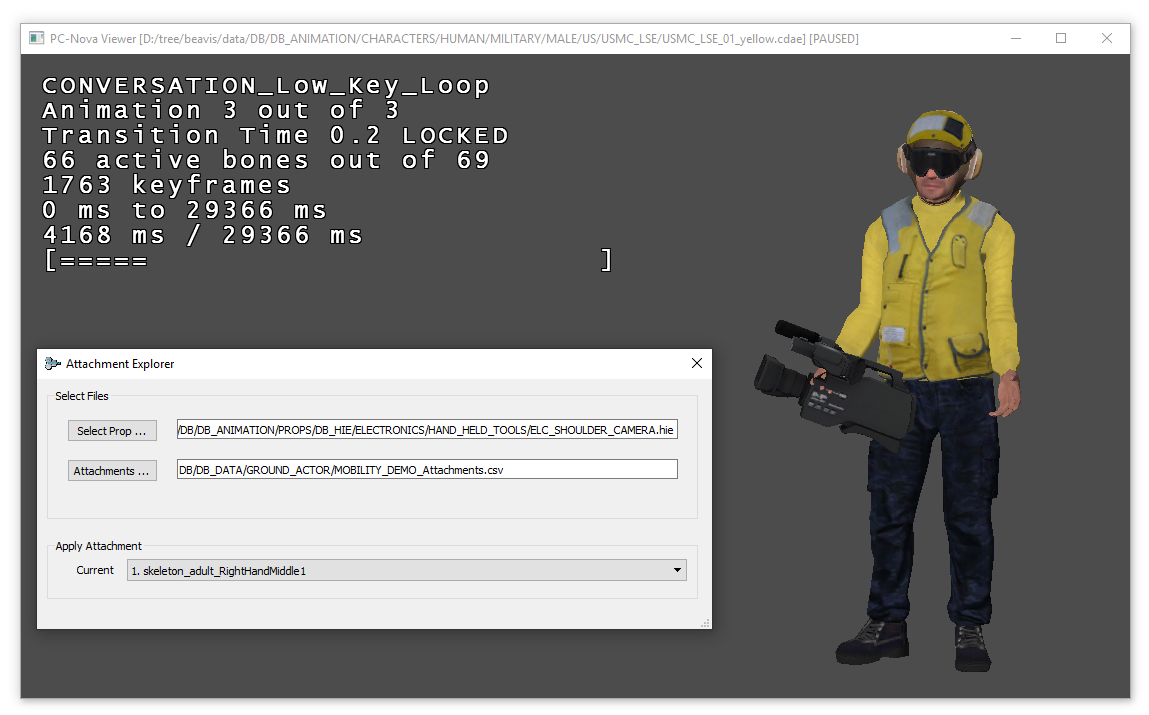Click the "Transition Time 0.2 LOCKED" text
Viewport: 1149px width, 715px height.
click(x=275, y=136)
